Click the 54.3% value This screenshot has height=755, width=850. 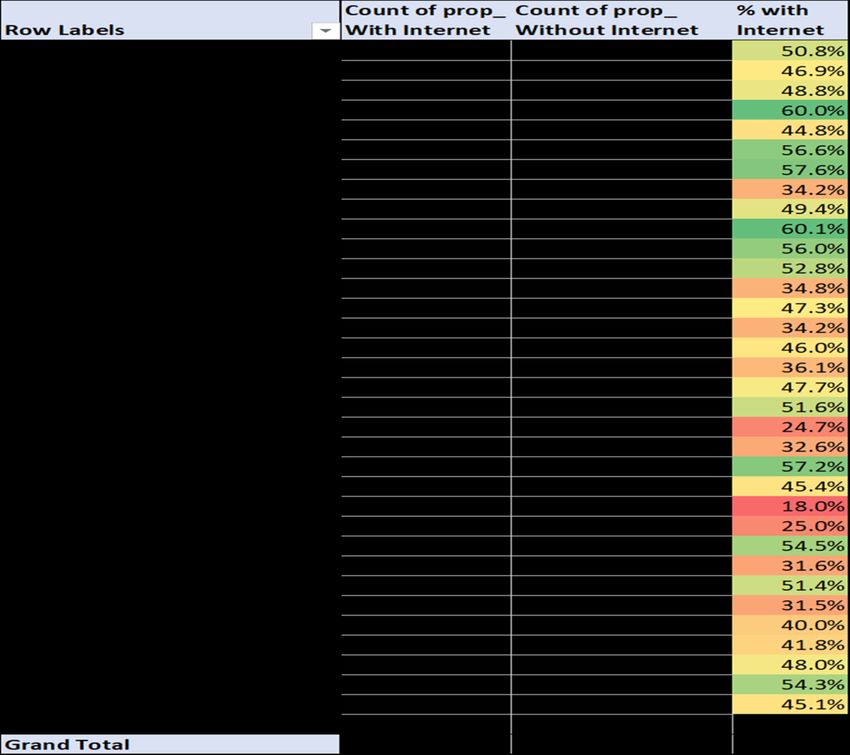coord(789,684)
